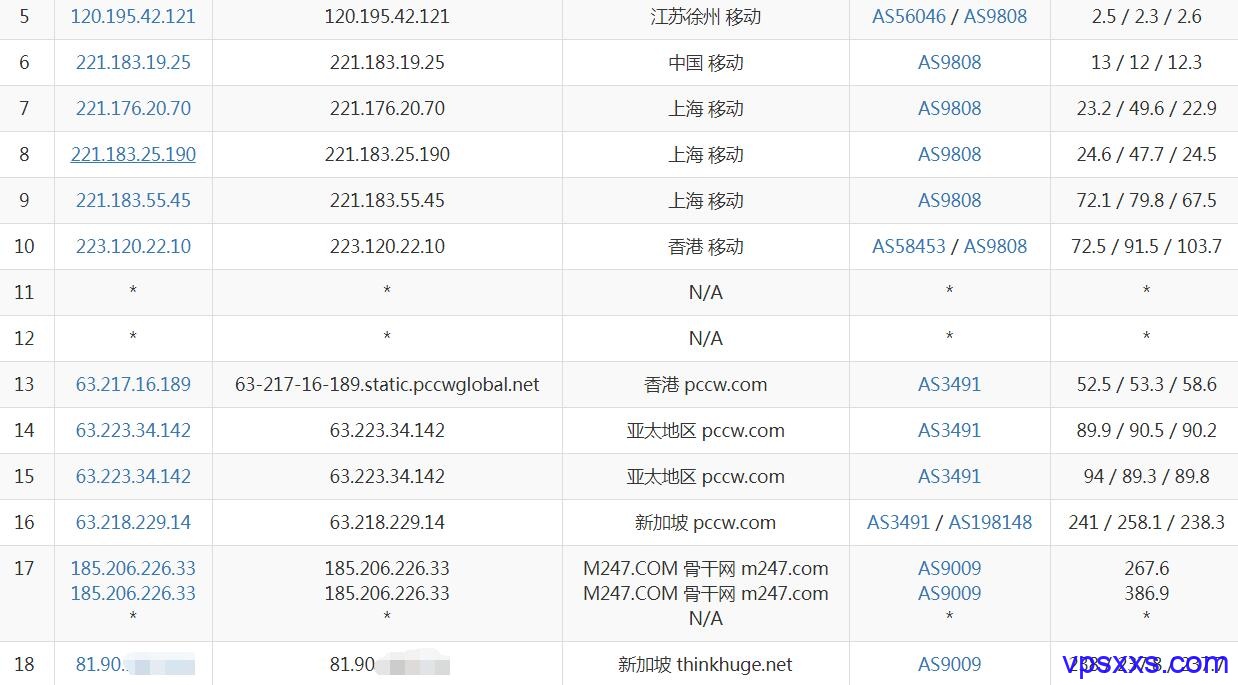Open AS9808 link in row 6
This screenshot has height=685, width=1238.
(x=949, y=62)
